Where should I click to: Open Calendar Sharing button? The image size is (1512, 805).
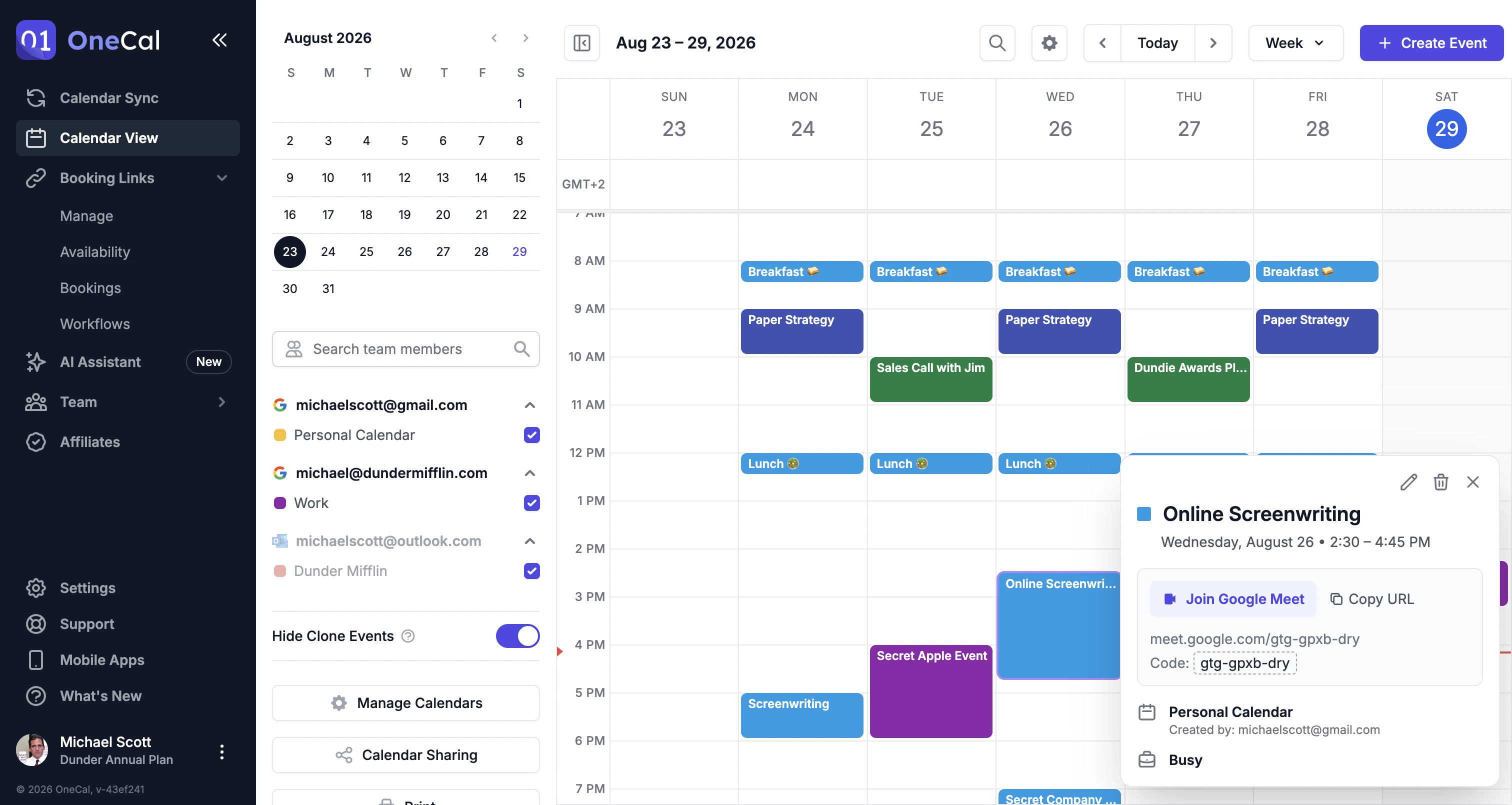405,754
